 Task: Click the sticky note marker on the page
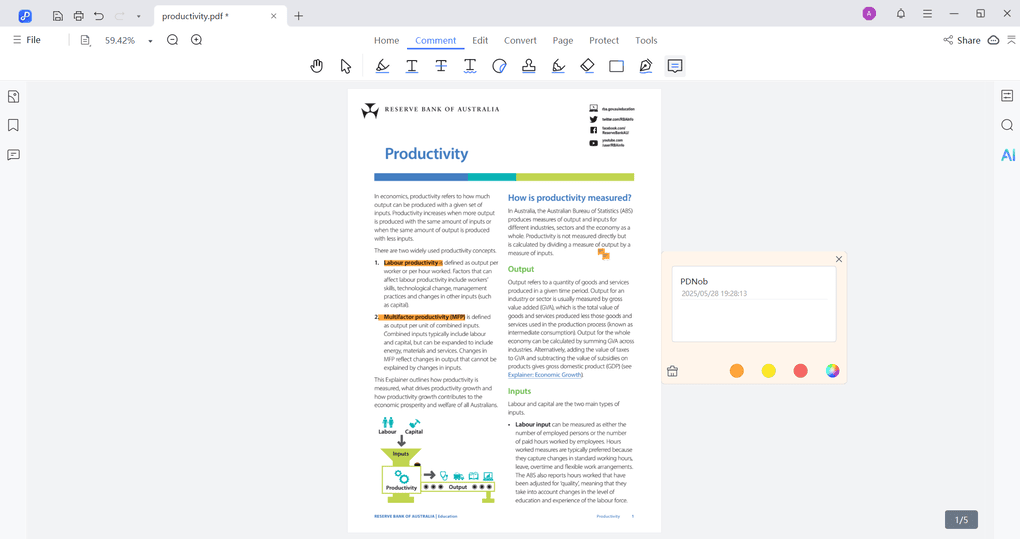(604, 254)
